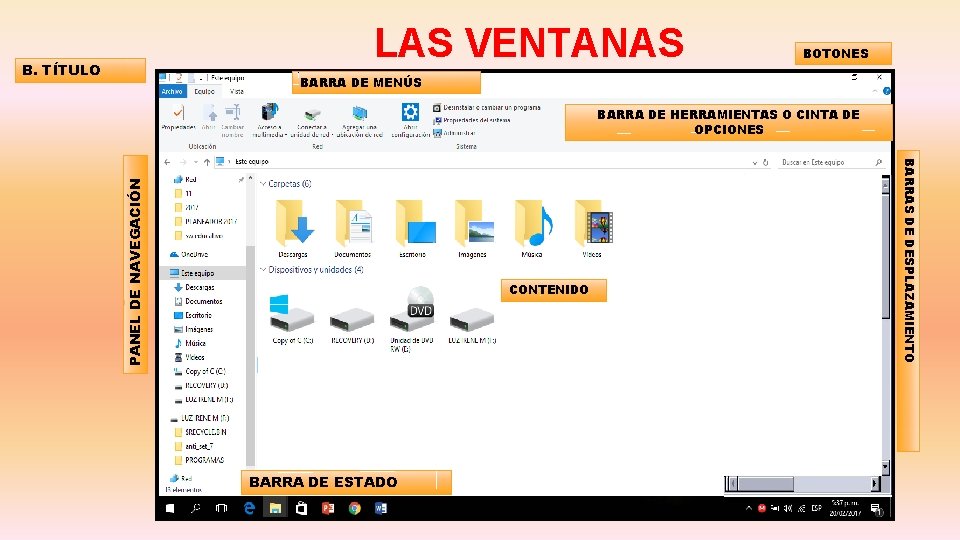
Task: Open the address bar history dropdown
Action: point(754,163)
